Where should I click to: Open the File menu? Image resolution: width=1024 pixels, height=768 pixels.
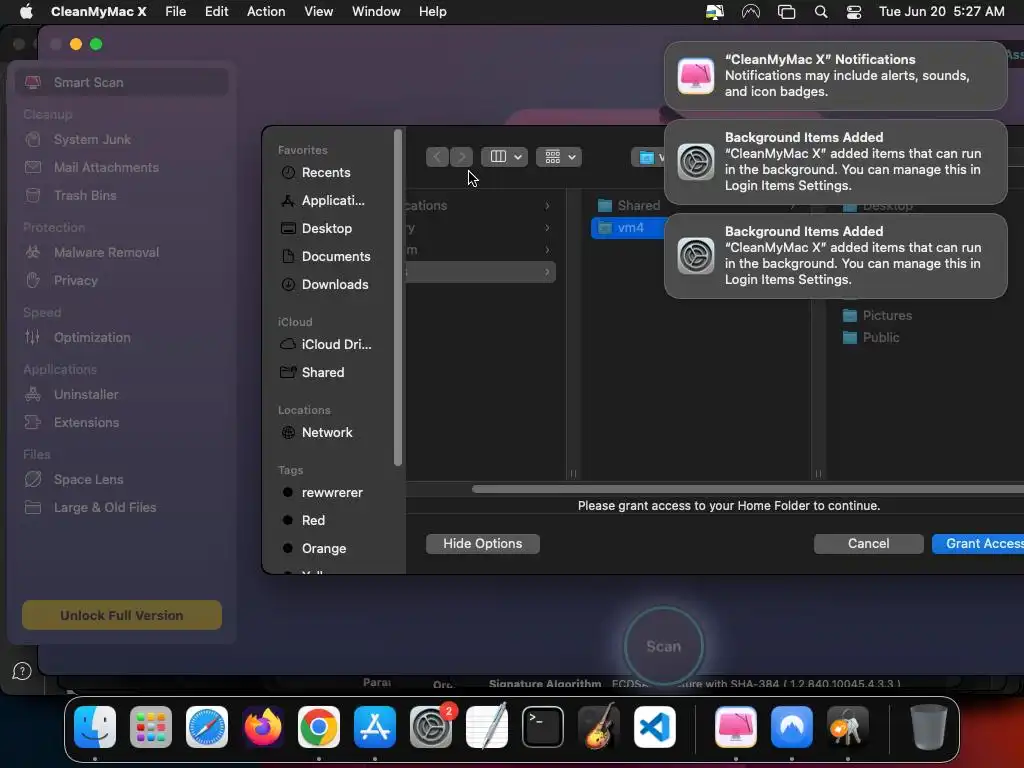coord(175,12)
